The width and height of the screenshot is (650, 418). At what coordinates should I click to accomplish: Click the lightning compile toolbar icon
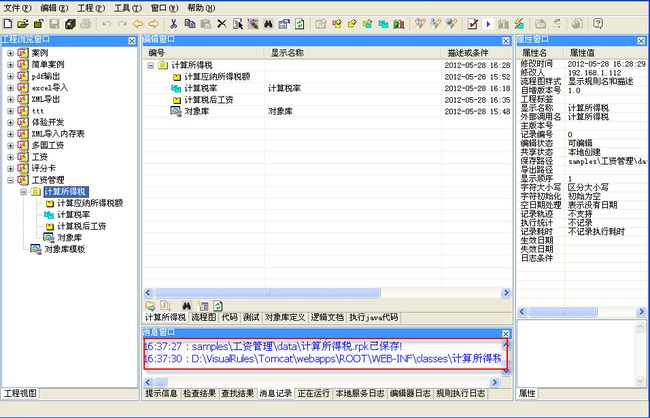(x=519, y=24)
